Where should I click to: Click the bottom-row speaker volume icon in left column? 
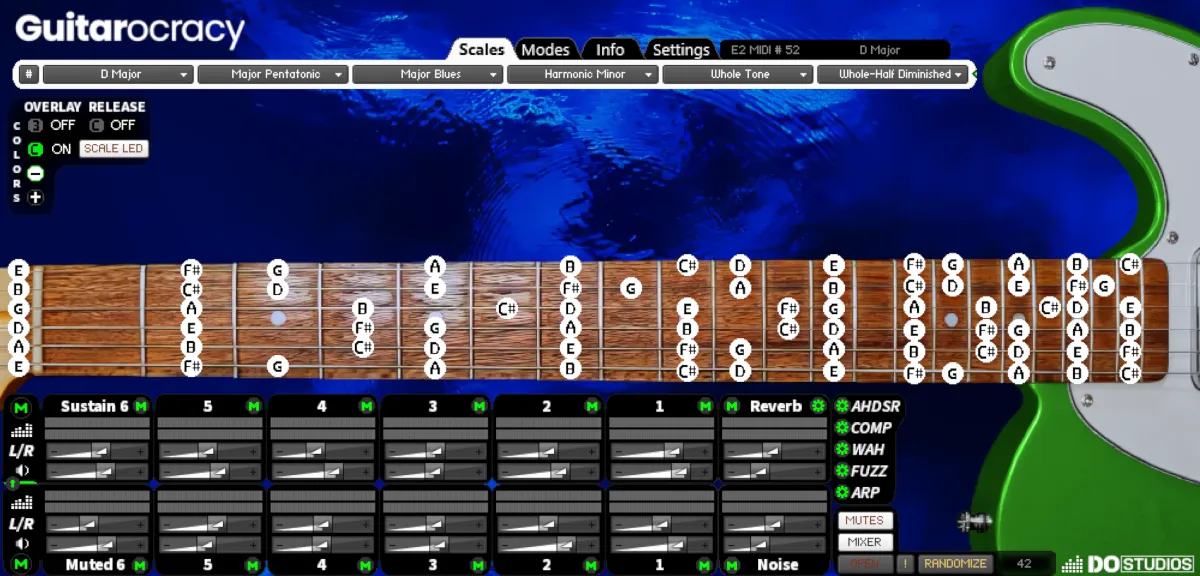(x=21, y=544)
